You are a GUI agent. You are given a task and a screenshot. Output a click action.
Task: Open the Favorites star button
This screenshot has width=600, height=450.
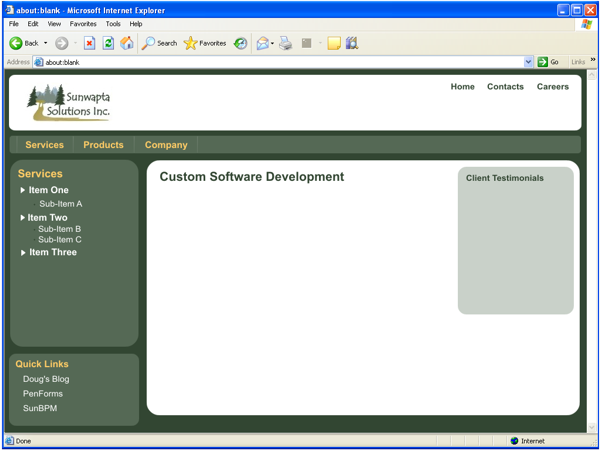pos(205,43)
